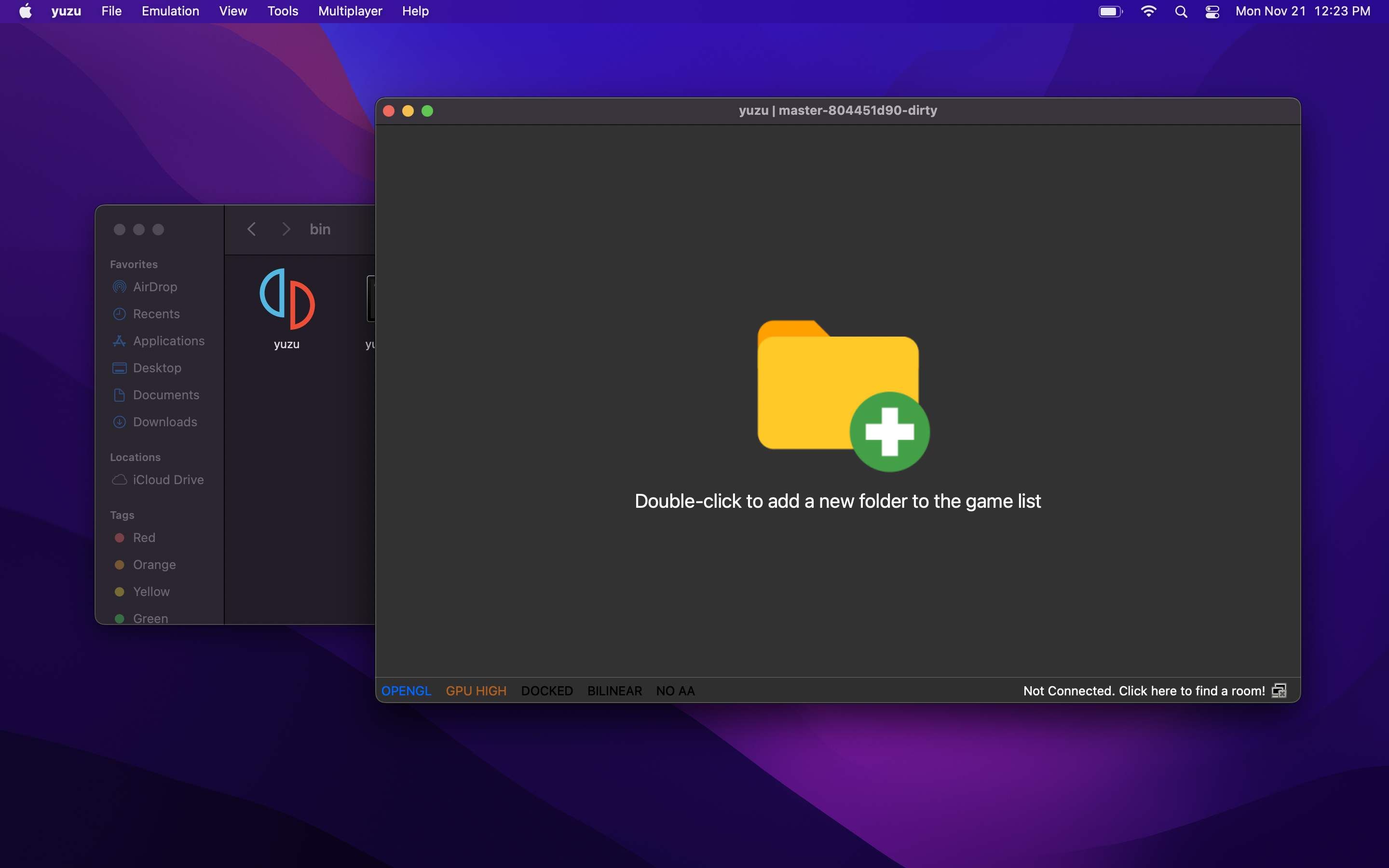This screenshot has height=868, width=1389.
Task: Click the multiplayer room status icon
Action: coord(1279,691)
